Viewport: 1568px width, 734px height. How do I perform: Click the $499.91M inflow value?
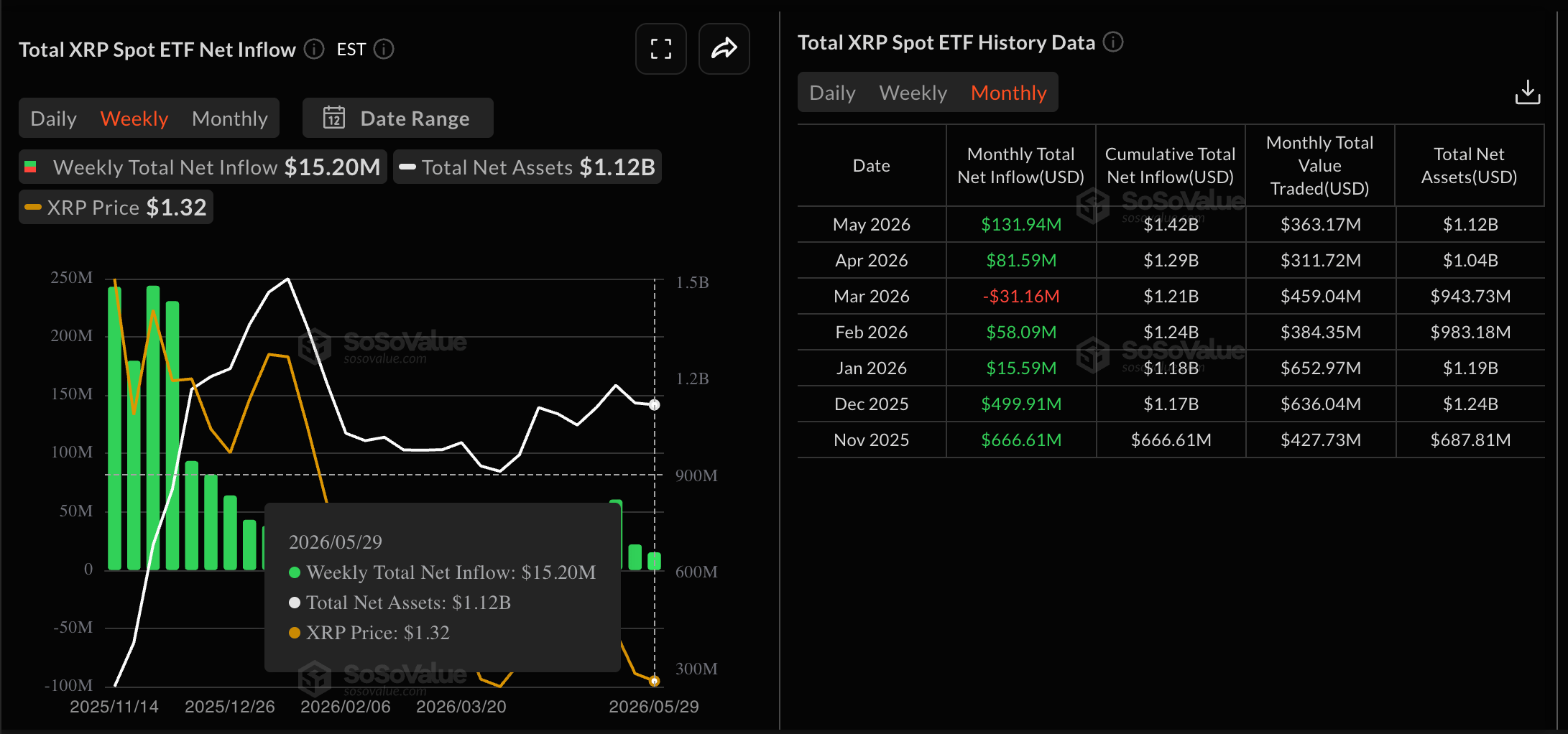click(x=1021, y=404)
